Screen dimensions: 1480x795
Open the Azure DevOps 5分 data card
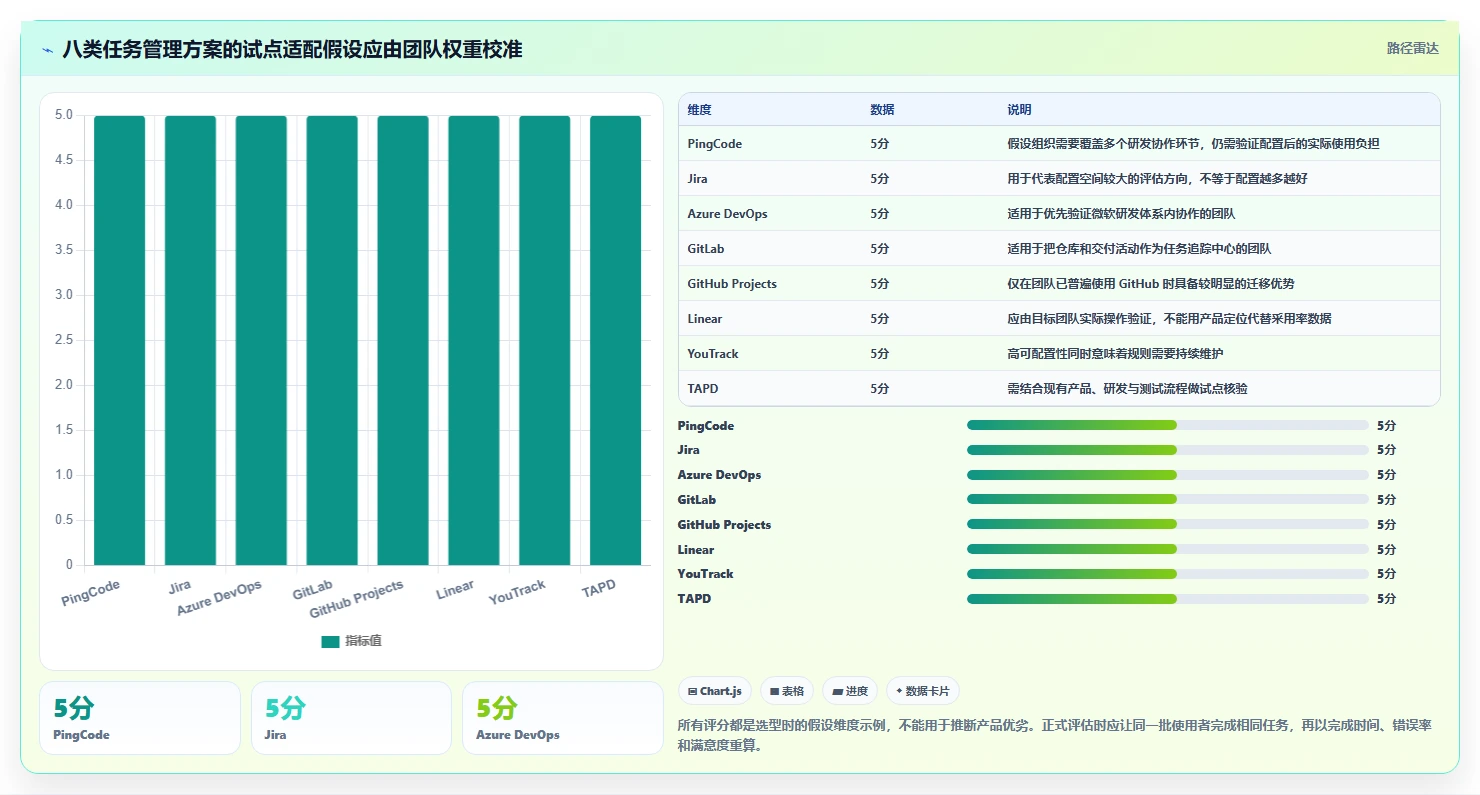click(x=563, y=718)
